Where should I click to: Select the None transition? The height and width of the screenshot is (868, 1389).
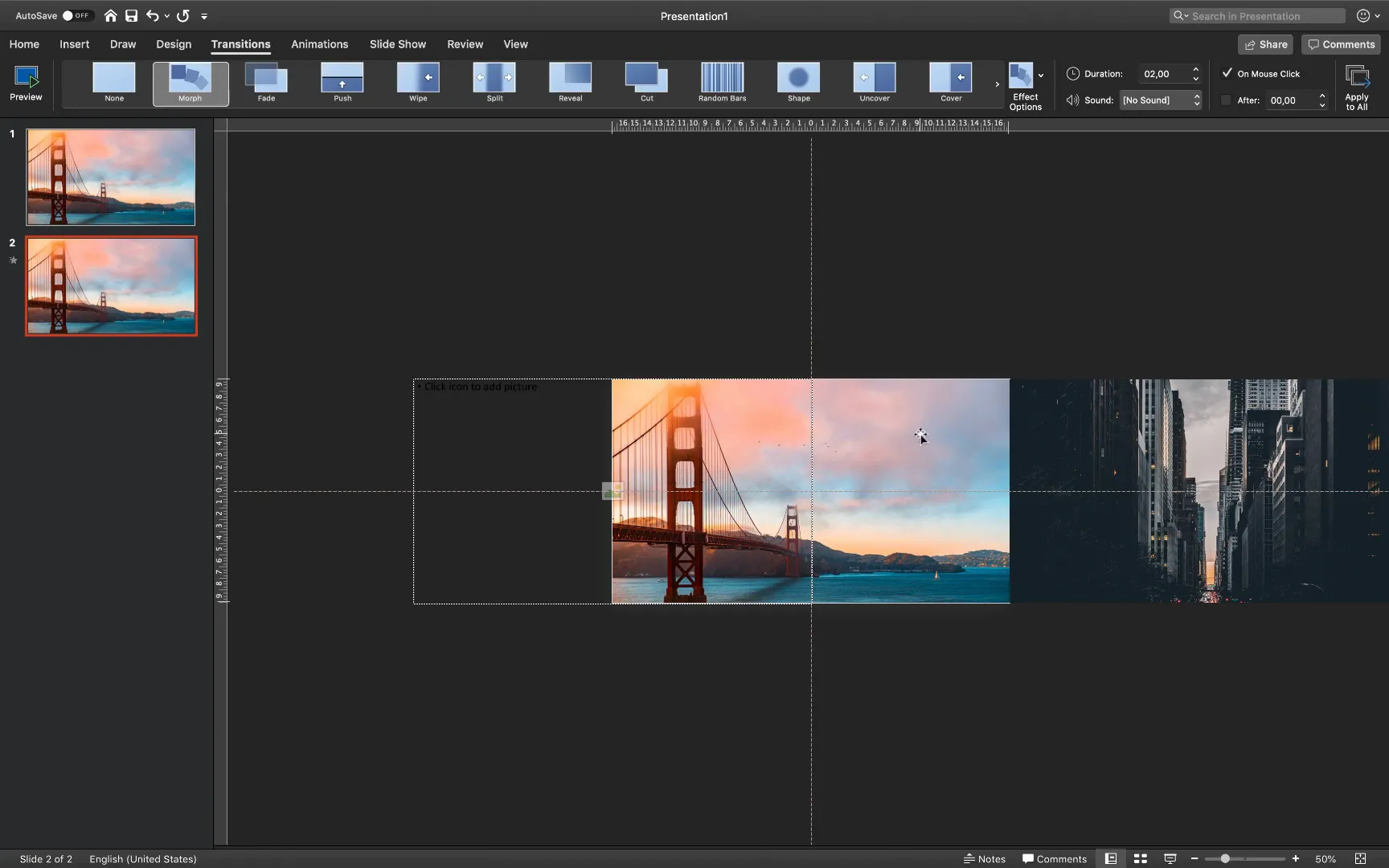click(114, 84)
